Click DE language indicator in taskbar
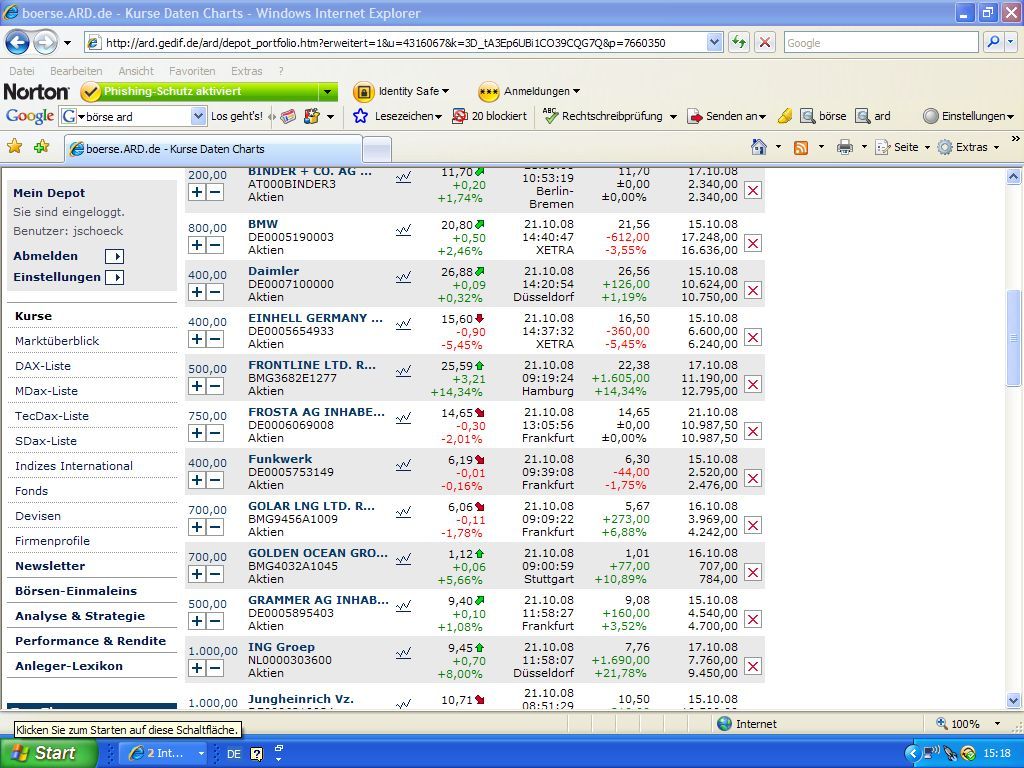This screenshot has width=1024, height=768. point(233,754)
